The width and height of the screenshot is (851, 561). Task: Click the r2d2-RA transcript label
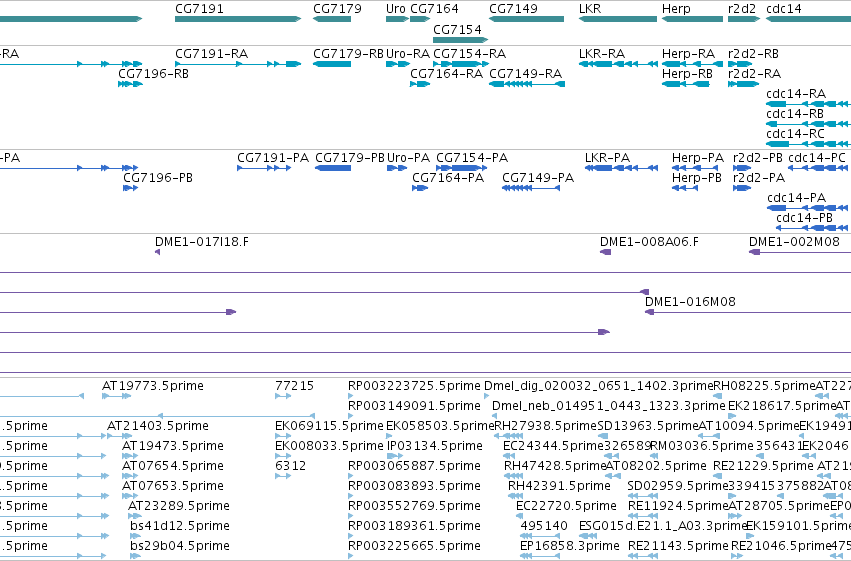point(754,74)
